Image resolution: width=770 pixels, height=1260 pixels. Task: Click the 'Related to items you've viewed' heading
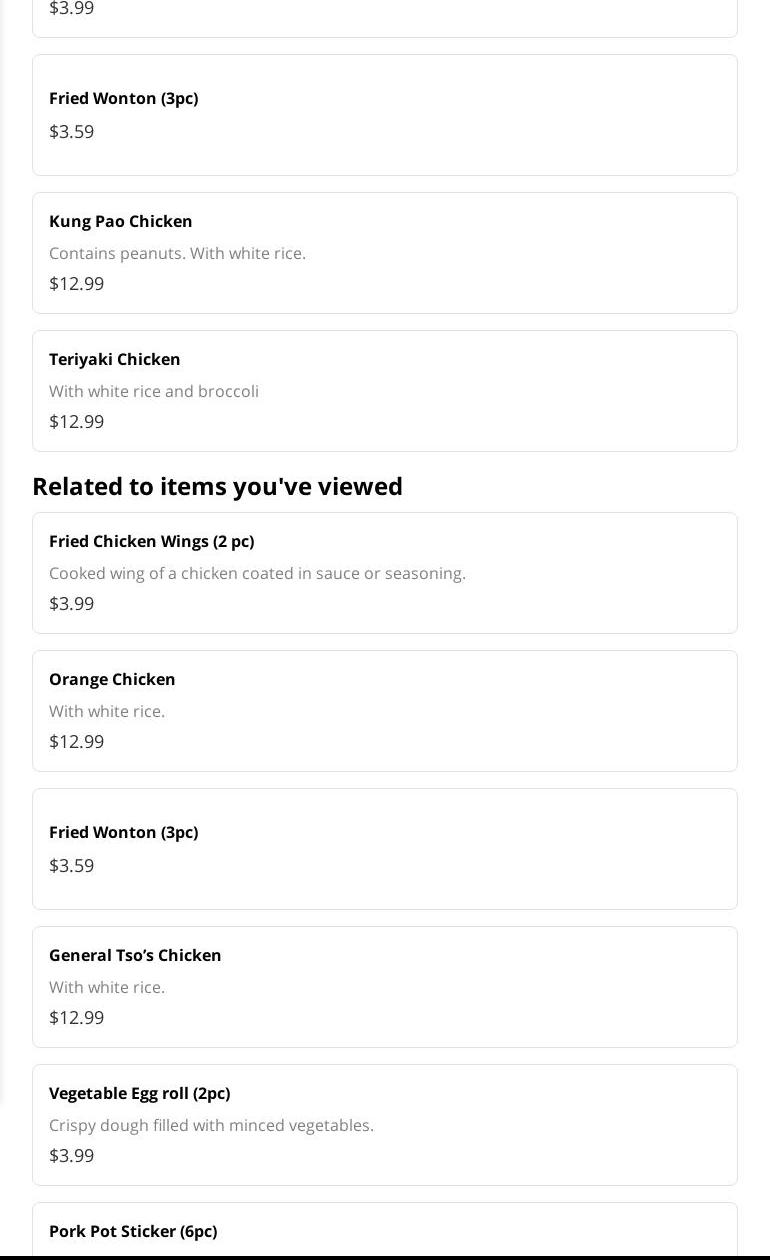[x=217, y=486]
